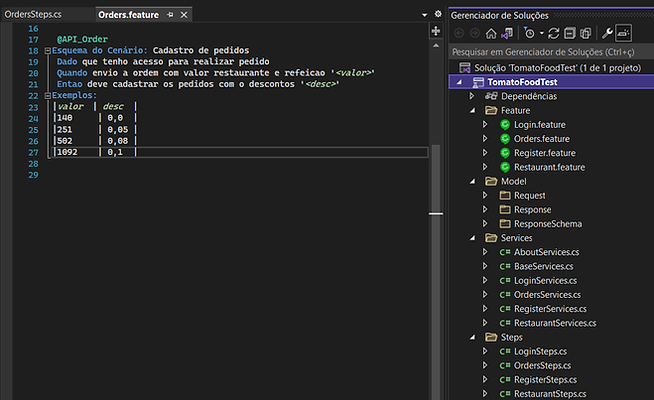Click the Login.feature file icon
Screen dimensions: 654x400
click(505, 125)
